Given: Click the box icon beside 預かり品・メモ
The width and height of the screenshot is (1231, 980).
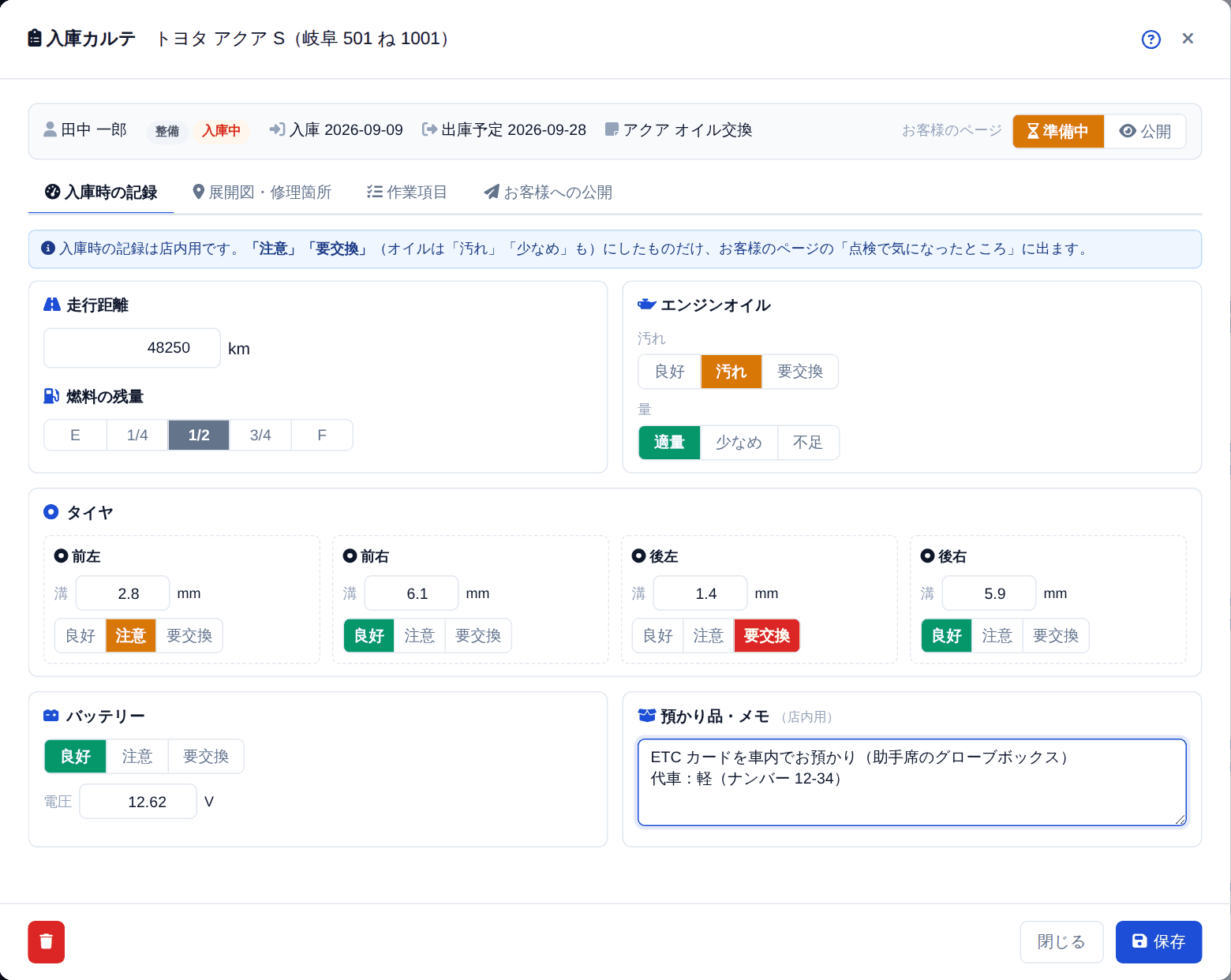Looking at the screenshot, I should (646, 716).
